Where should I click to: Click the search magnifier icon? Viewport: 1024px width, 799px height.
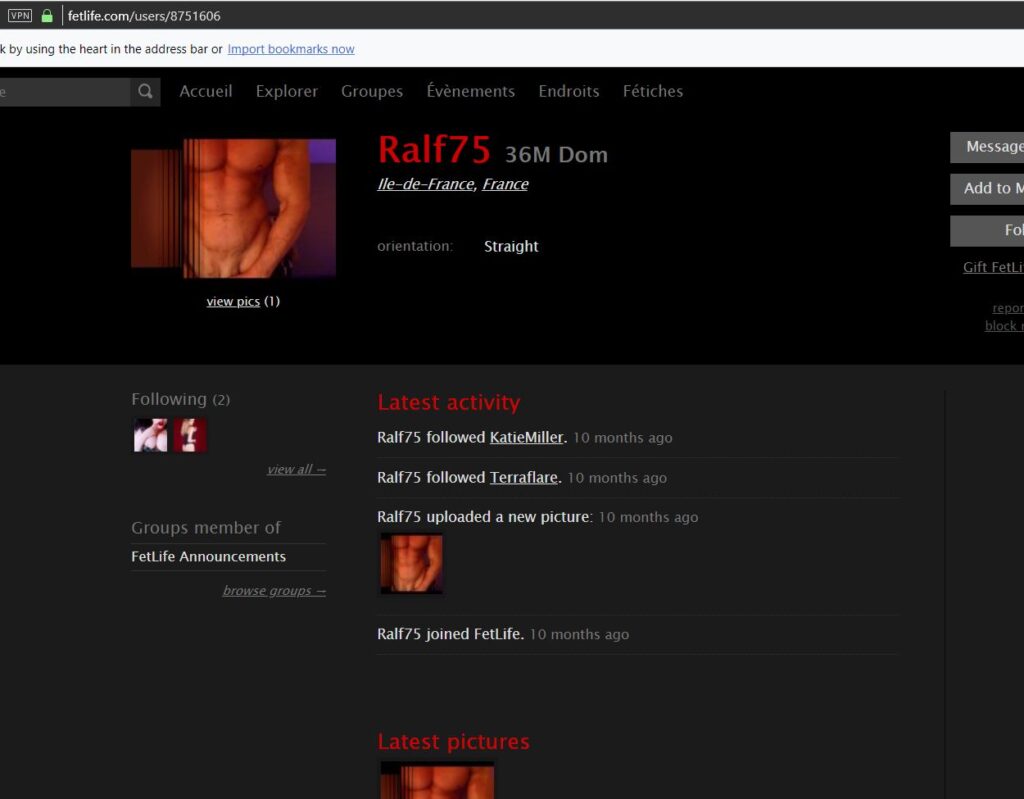(146, 92)
